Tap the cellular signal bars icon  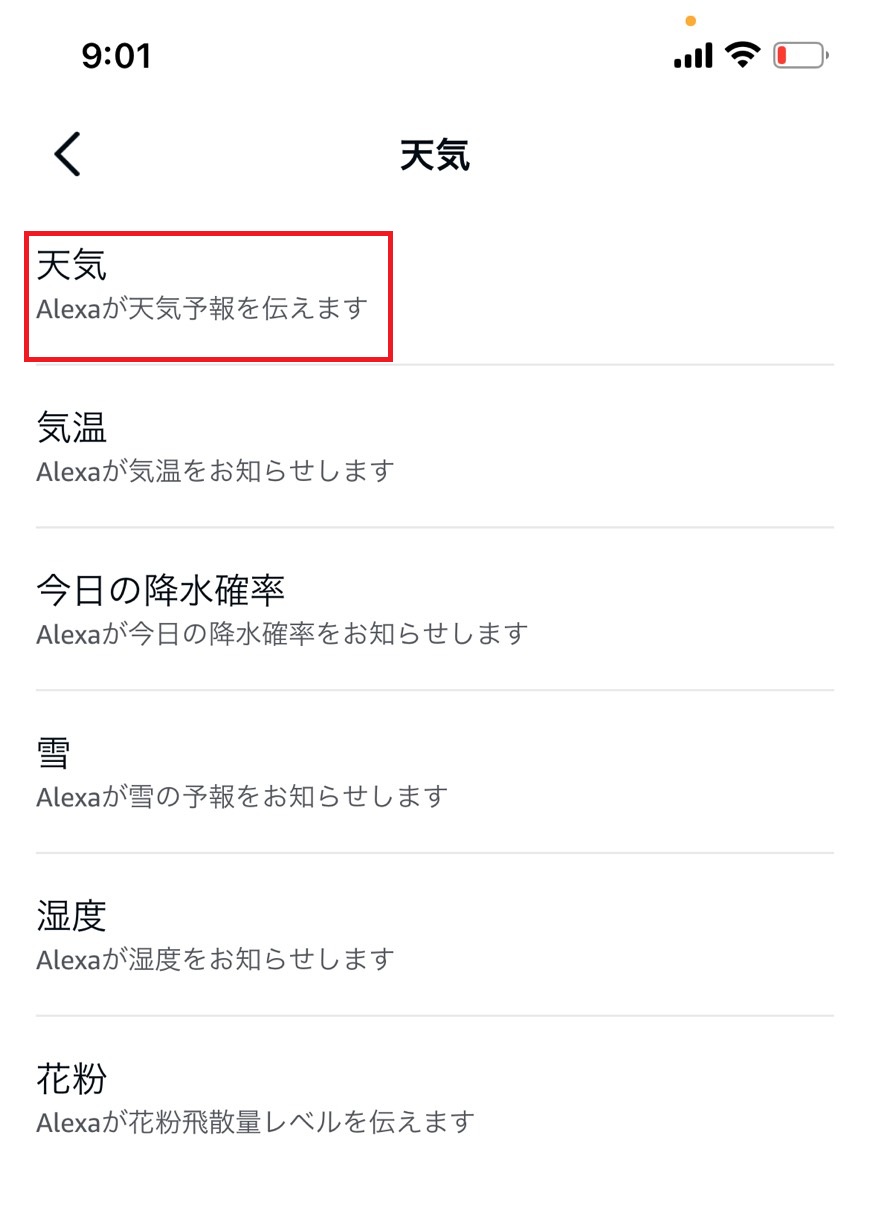(693, 55)
